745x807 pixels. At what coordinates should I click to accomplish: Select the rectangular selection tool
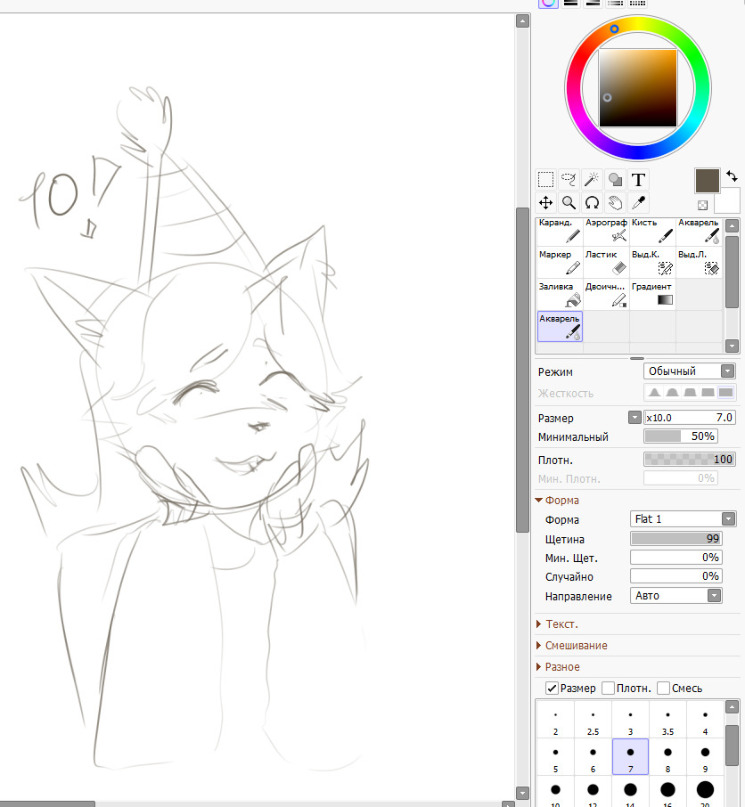546,180
